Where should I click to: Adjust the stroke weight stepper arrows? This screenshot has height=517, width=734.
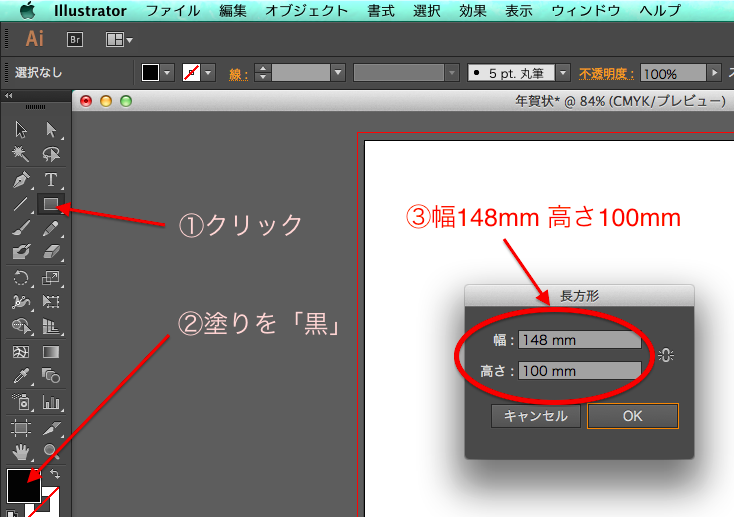pos(263,73)
